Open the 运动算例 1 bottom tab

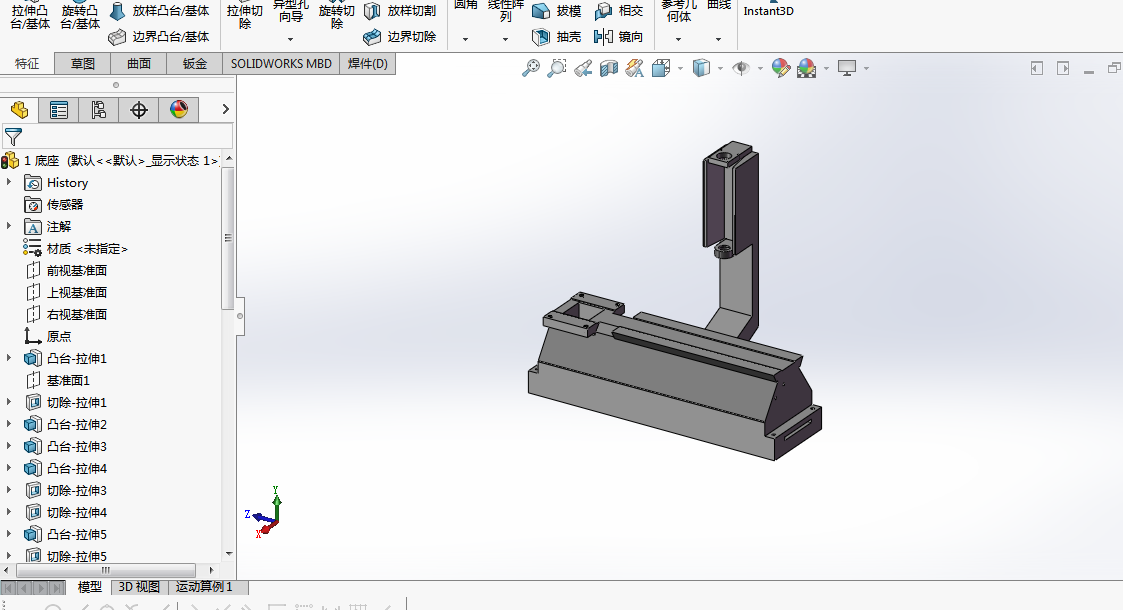(204, 587)
